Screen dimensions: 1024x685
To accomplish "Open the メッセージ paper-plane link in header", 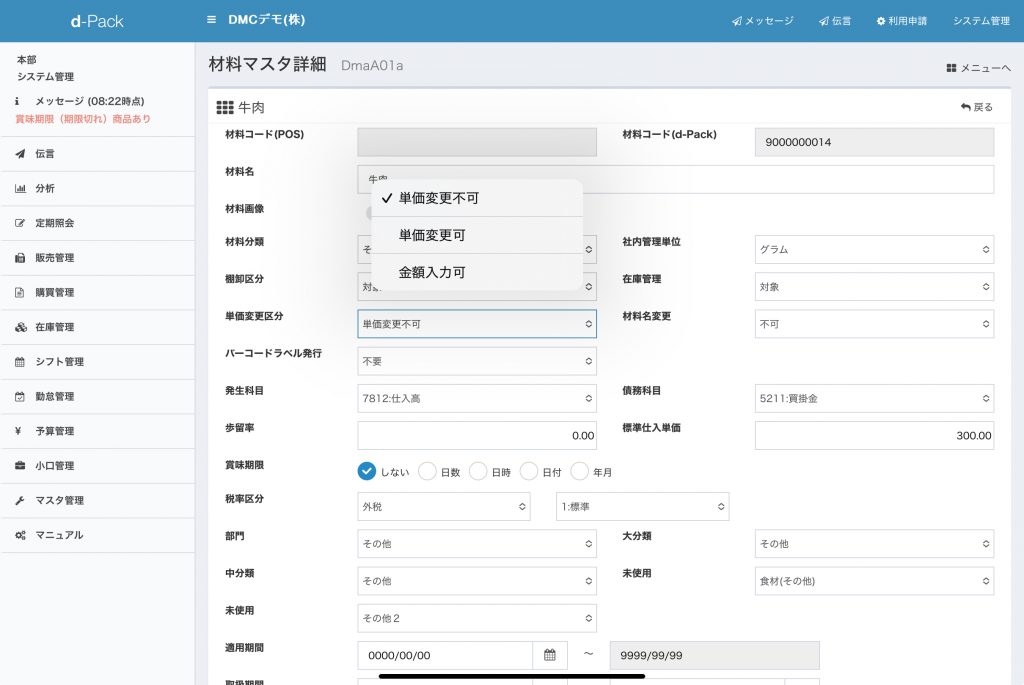I will coord(762,21).
